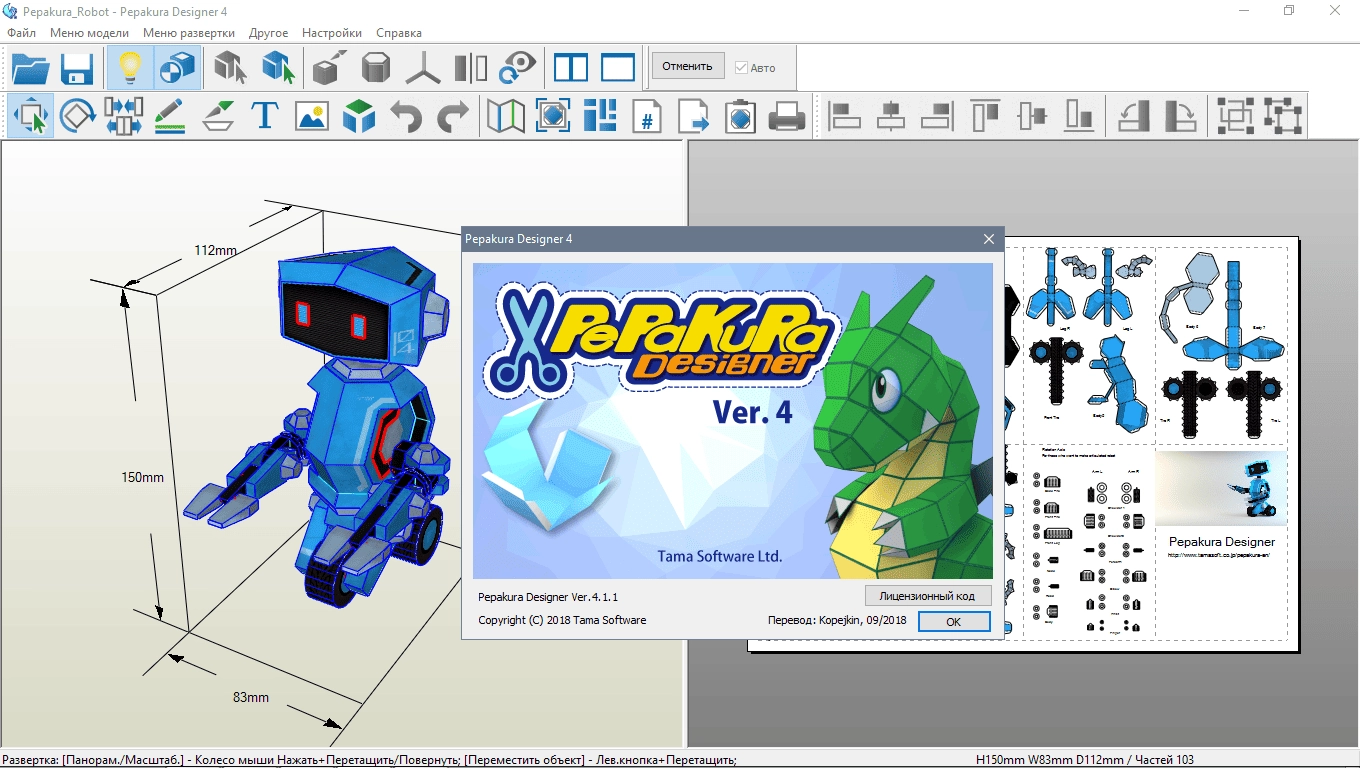Click the printer icon
Viewport: 1360px width, 768px height.
click(x=787, y=116)
